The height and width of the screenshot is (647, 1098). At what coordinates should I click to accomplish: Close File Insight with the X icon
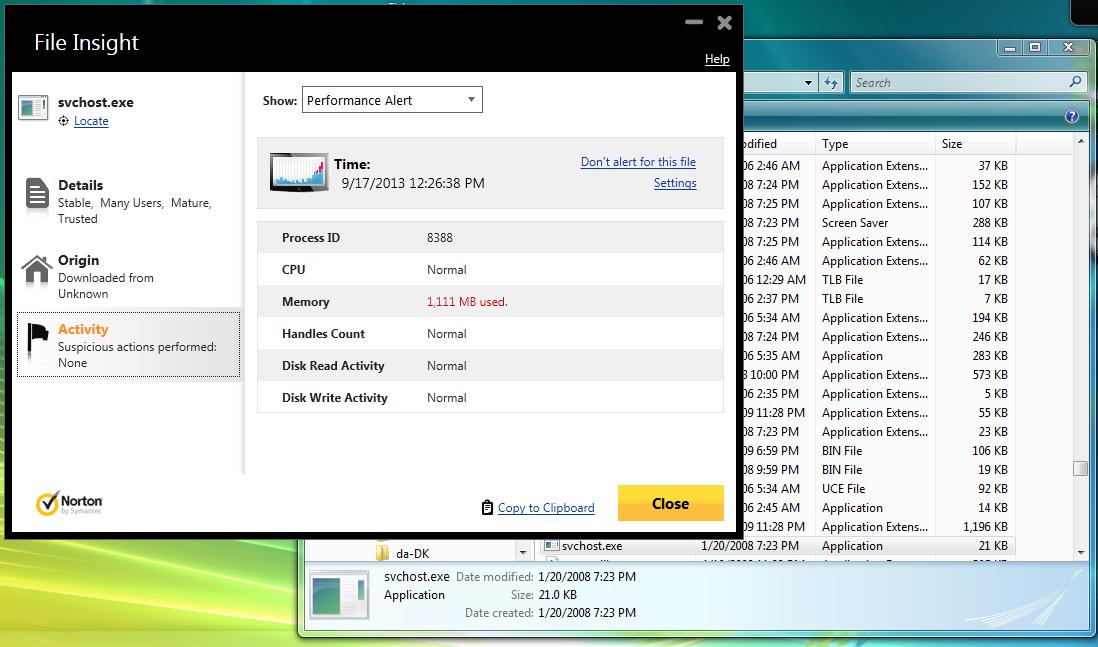pyautogui.click(x=725, y=22)
